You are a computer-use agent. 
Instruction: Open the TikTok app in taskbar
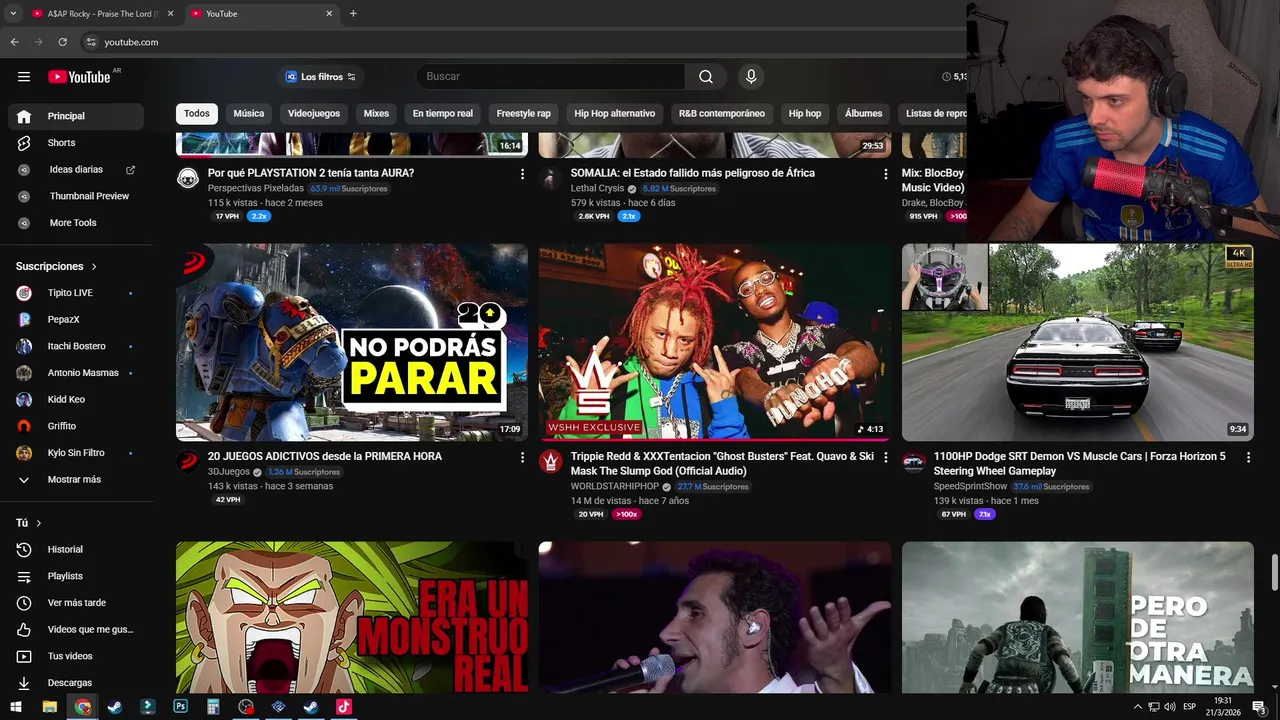[344, 707]
